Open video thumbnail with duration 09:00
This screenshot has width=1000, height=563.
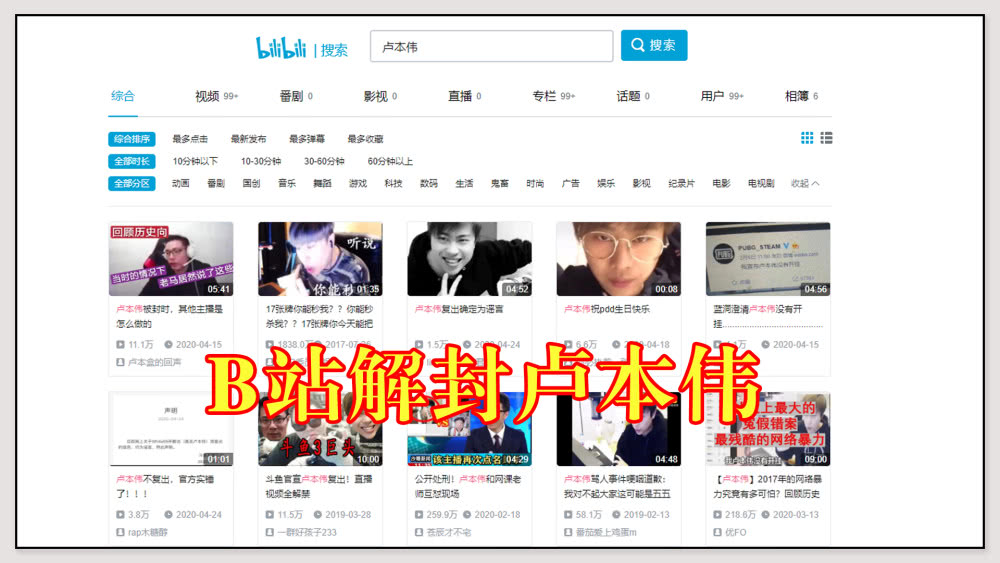[x=768, y=429]
